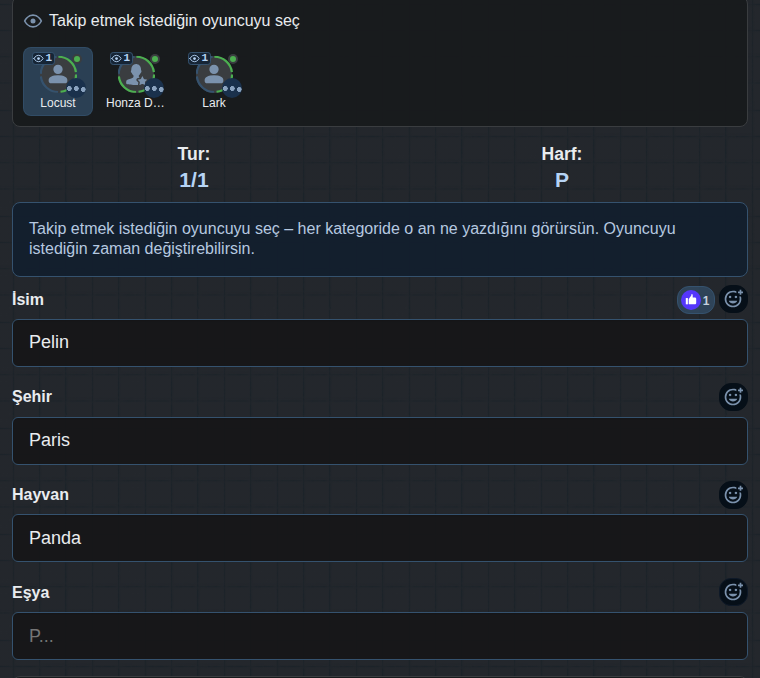Click viewer count badge on Lark avatar
This screenshot has height=678, width=760.
199,58
